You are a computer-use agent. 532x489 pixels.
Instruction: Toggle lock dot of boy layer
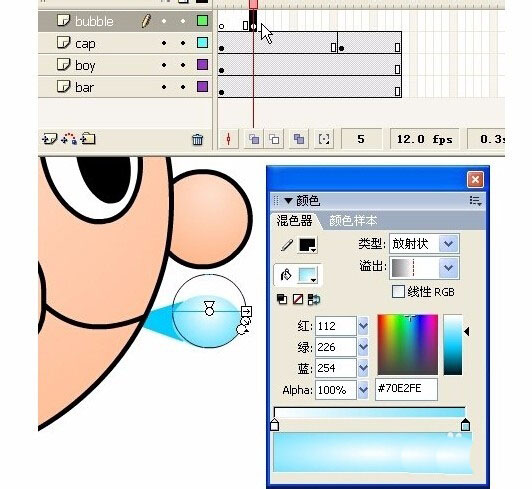[x=183, y=65]
